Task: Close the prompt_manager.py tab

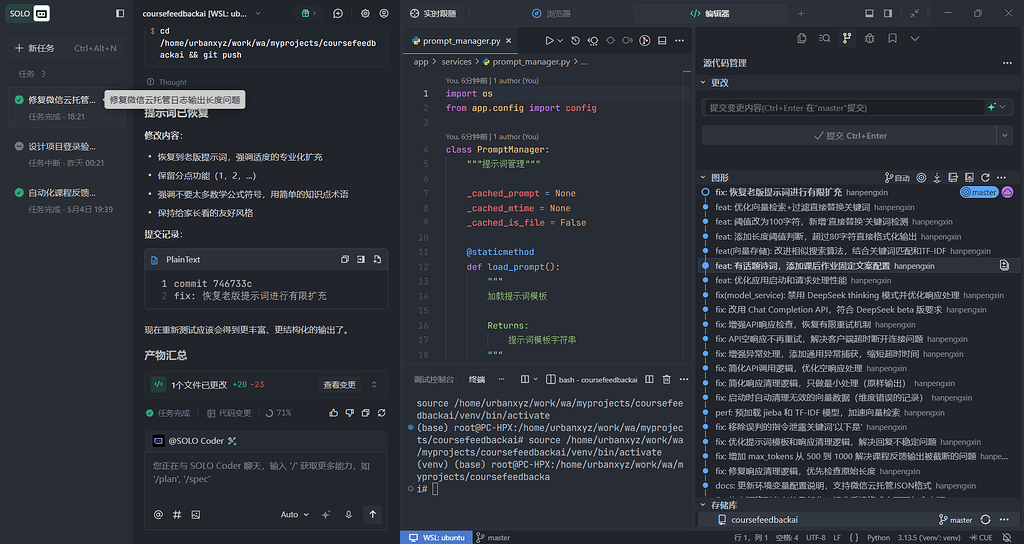Action: pyautogui.click(x=509, y=40)
